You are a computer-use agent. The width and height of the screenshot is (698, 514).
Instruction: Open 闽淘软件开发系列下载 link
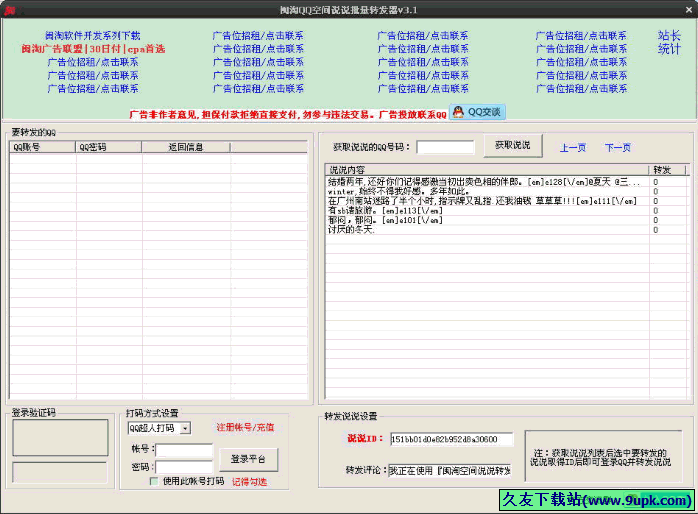(93, 36)
